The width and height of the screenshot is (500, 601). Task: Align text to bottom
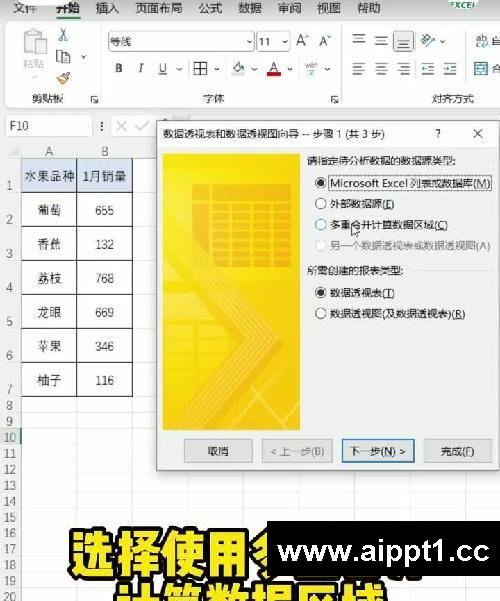coord(403,41)
